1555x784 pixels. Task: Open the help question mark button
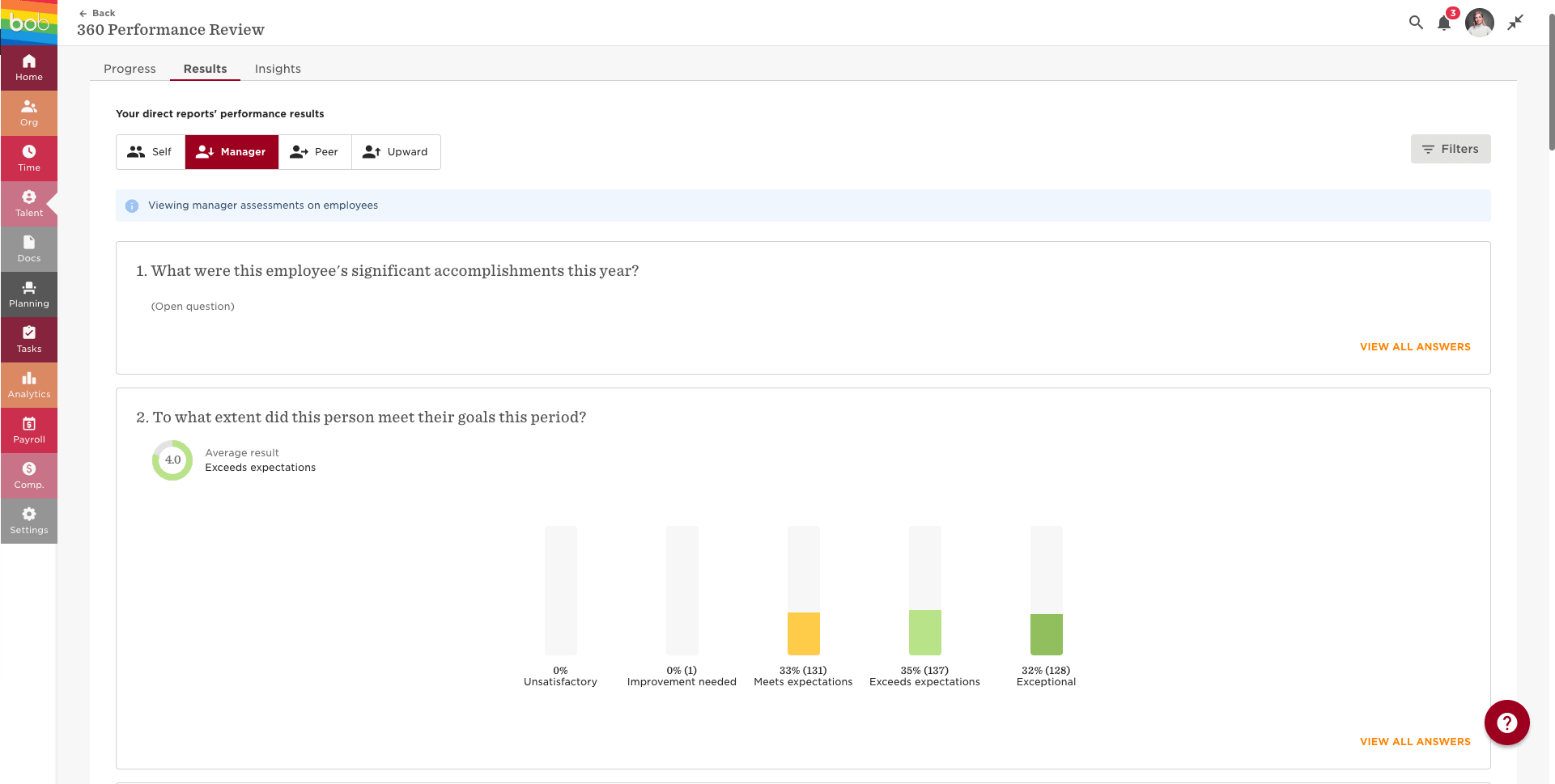[1506, 723]
